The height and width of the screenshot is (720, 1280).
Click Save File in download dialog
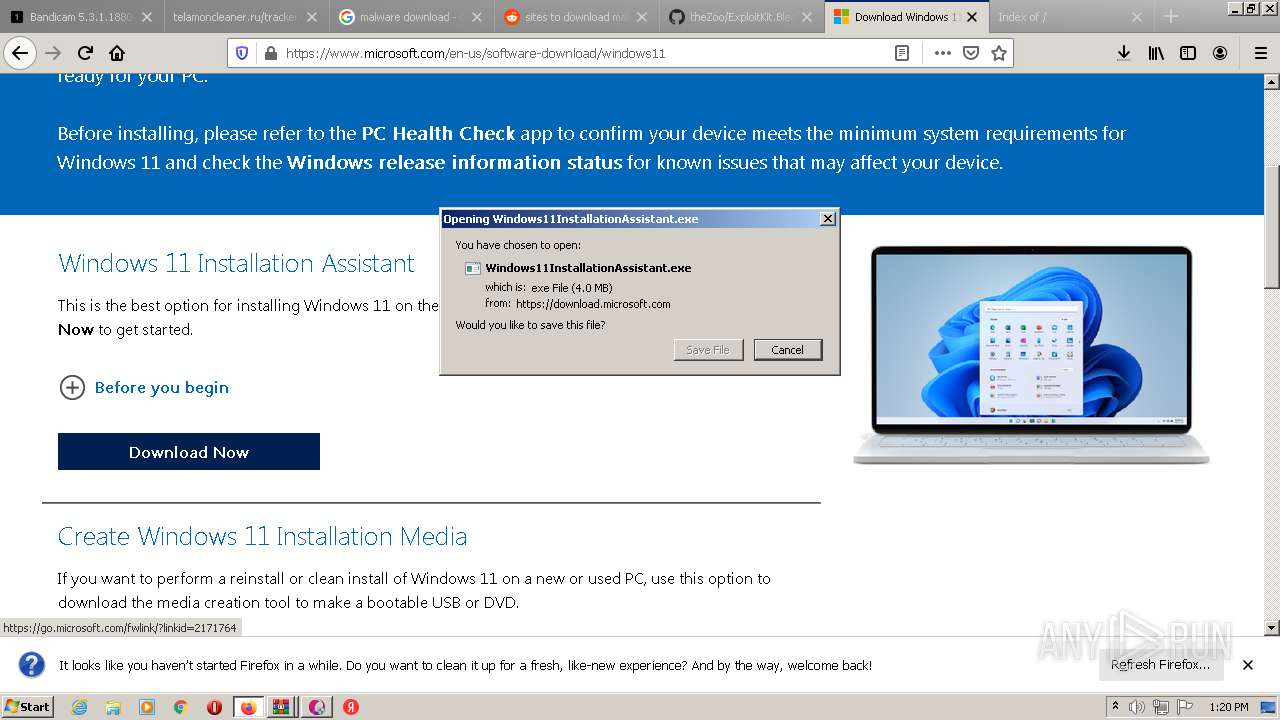click(x=708, y=350)
